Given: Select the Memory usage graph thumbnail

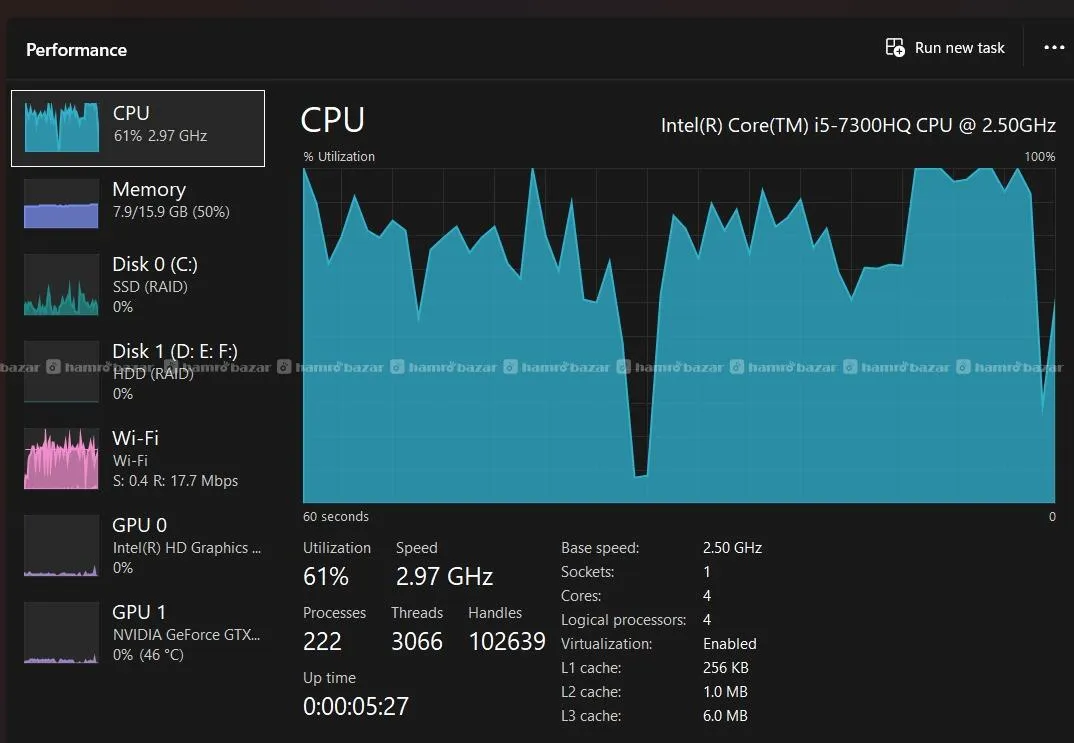Looking at the screenshot, I should (x=61, y=204).
